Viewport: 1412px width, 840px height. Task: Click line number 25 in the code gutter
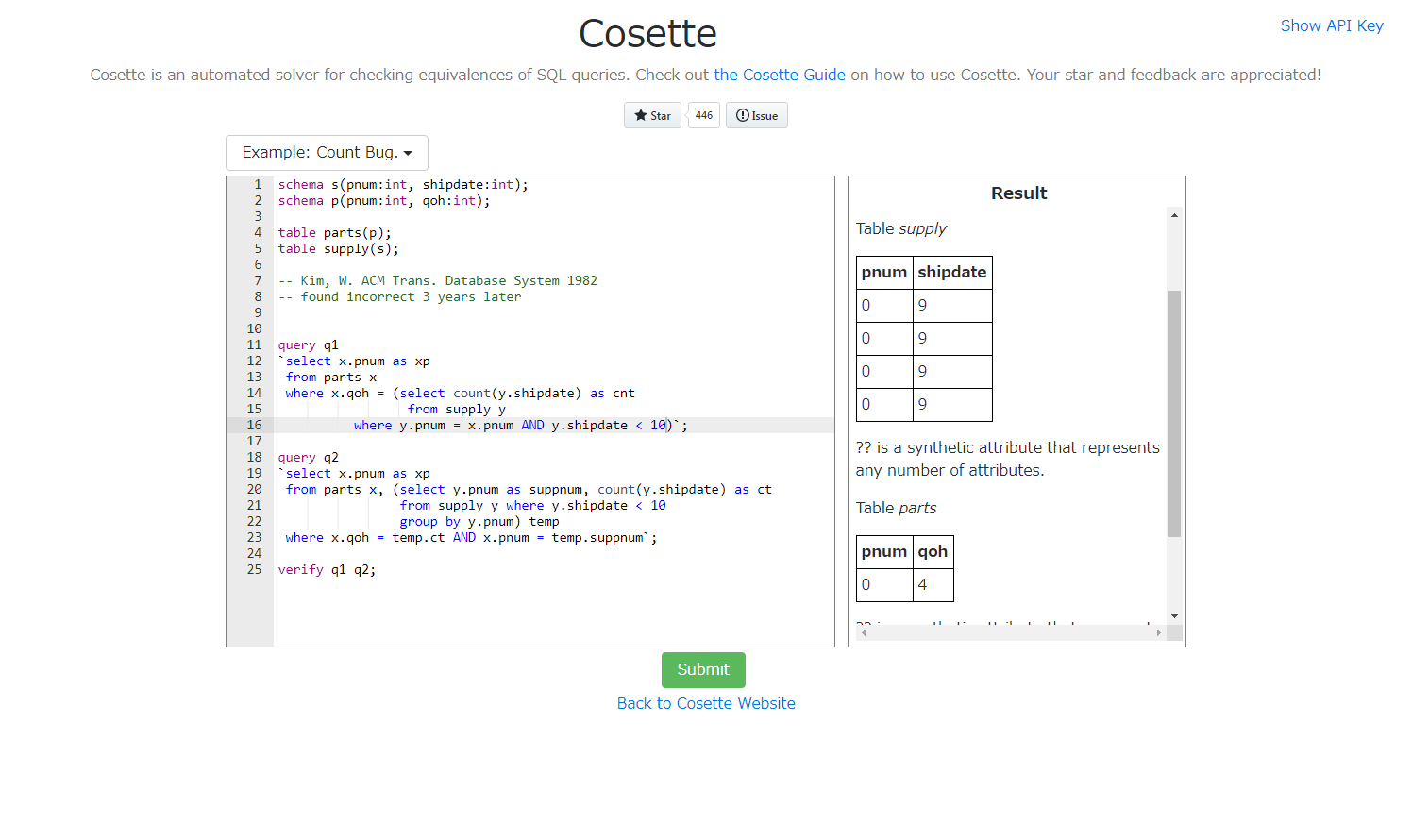pos(254,569)
